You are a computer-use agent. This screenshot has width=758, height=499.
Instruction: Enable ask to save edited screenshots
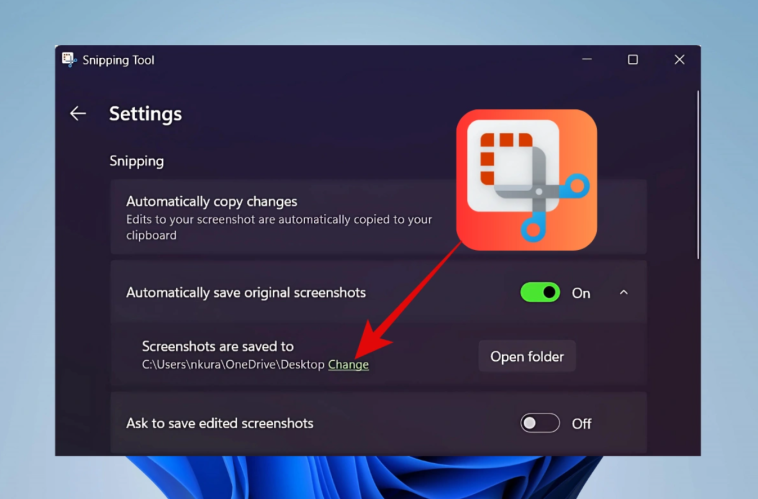[x=540, y=423]
